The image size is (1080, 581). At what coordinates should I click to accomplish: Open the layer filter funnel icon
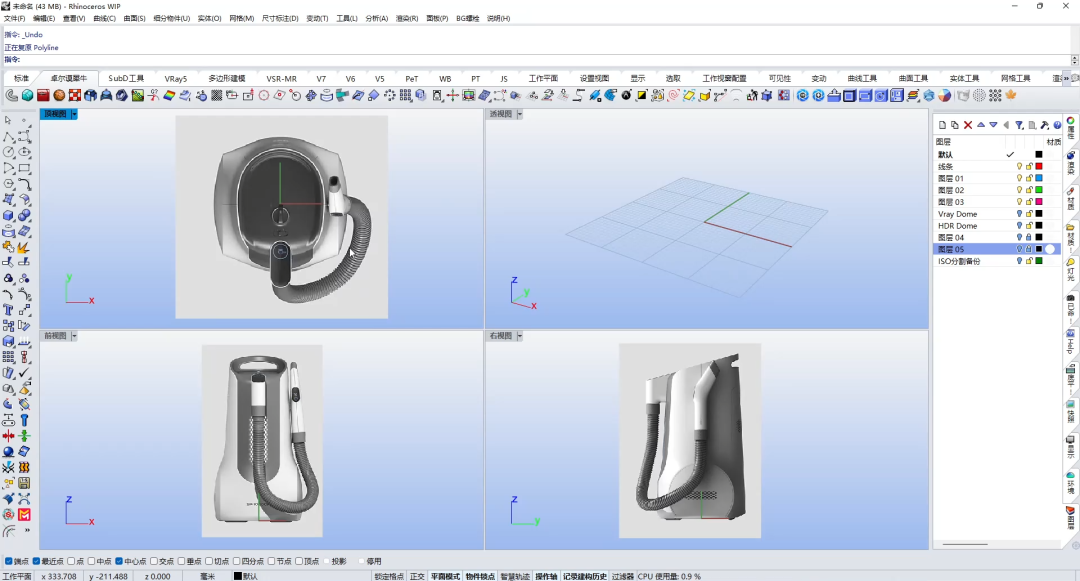1019,125
